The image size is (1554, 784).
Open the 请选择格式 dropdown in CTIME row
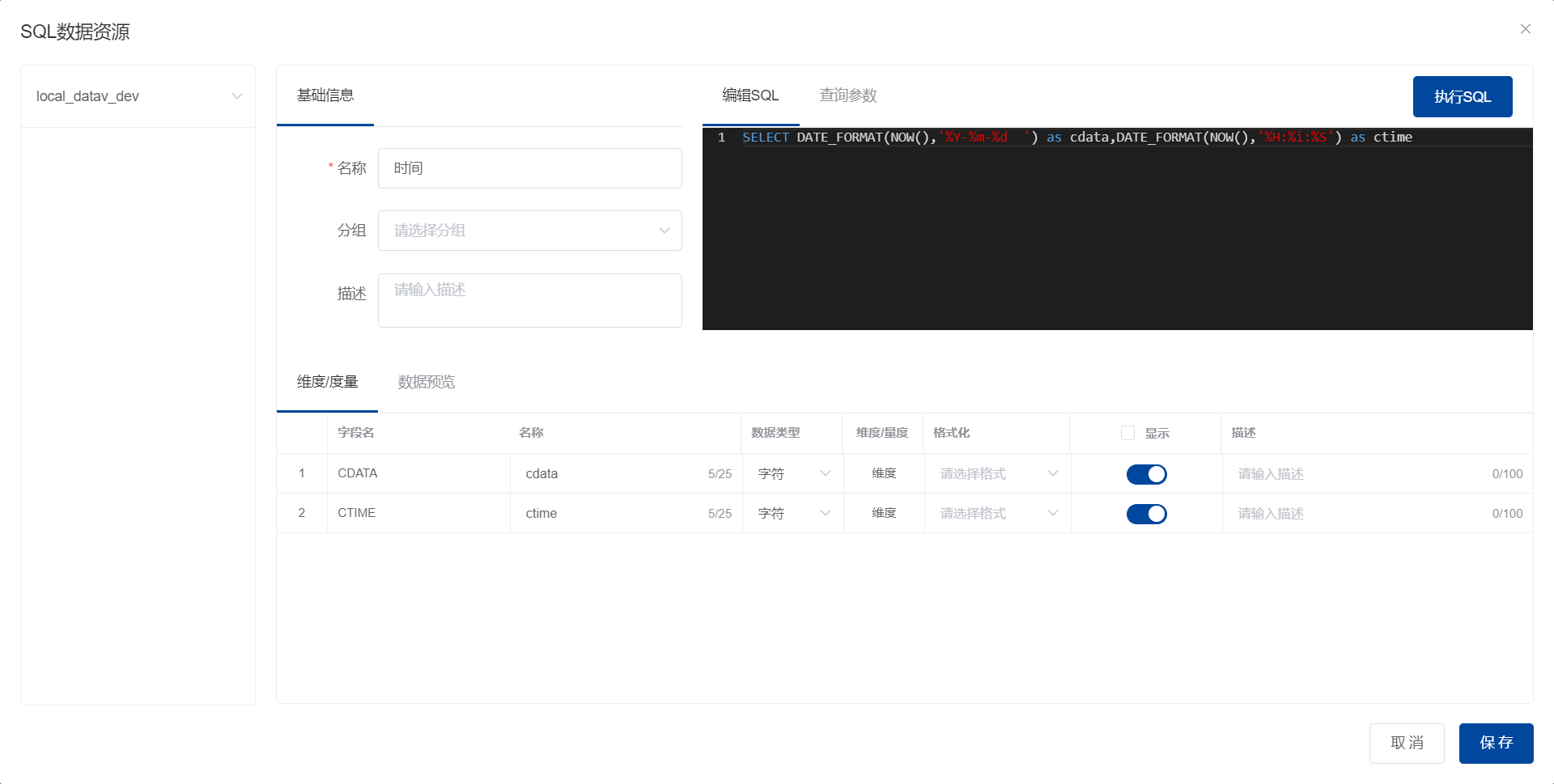(998, 514)
